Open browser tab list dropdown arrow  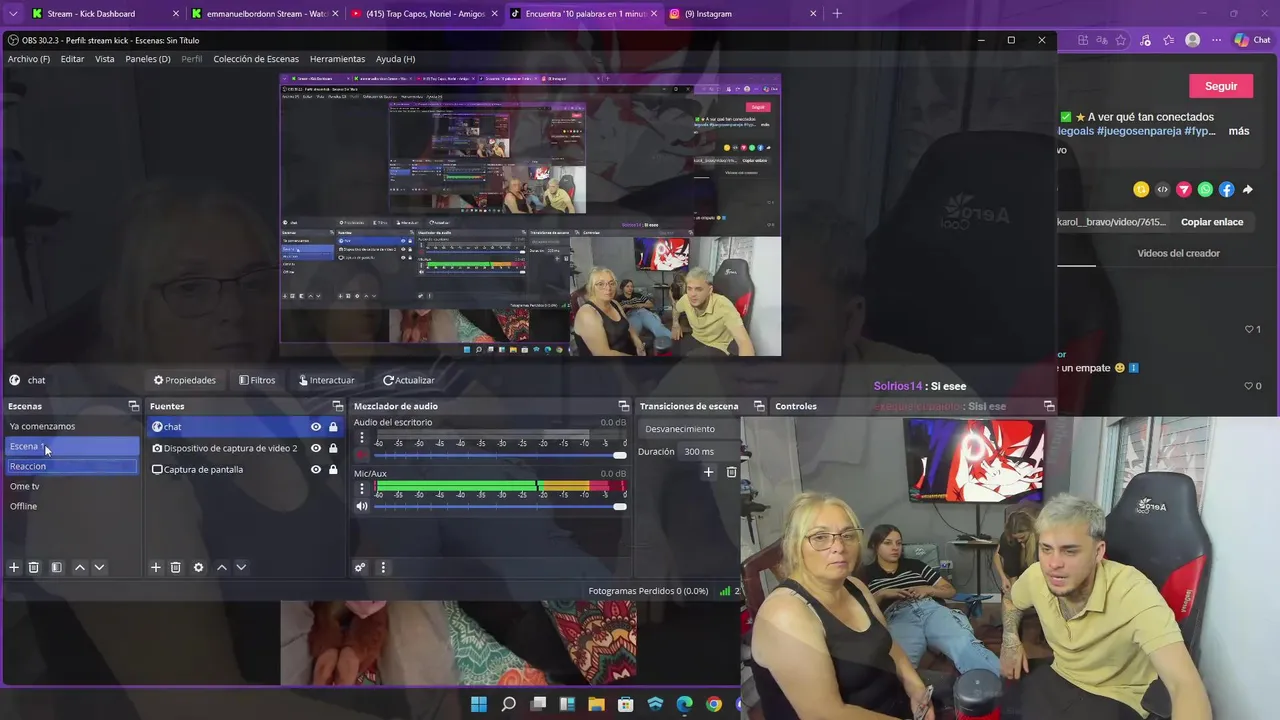[12, 14]
